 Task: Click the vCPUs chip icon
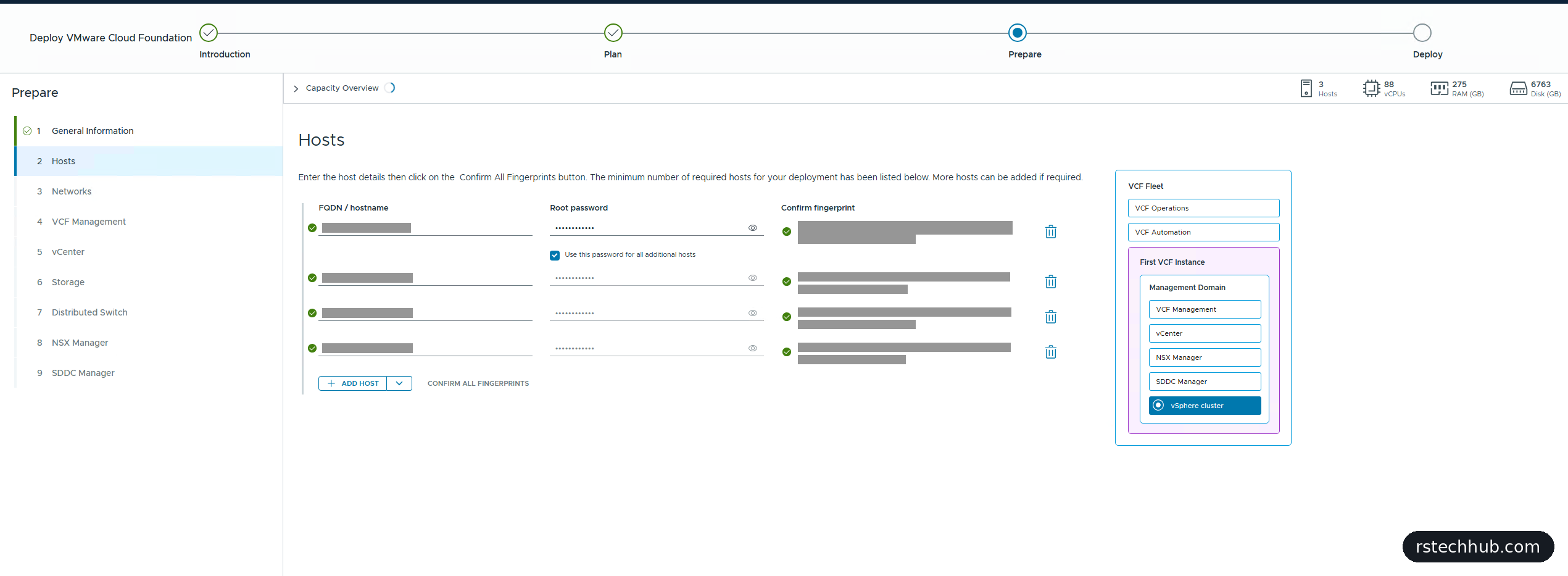click(x=1371, y=88)
